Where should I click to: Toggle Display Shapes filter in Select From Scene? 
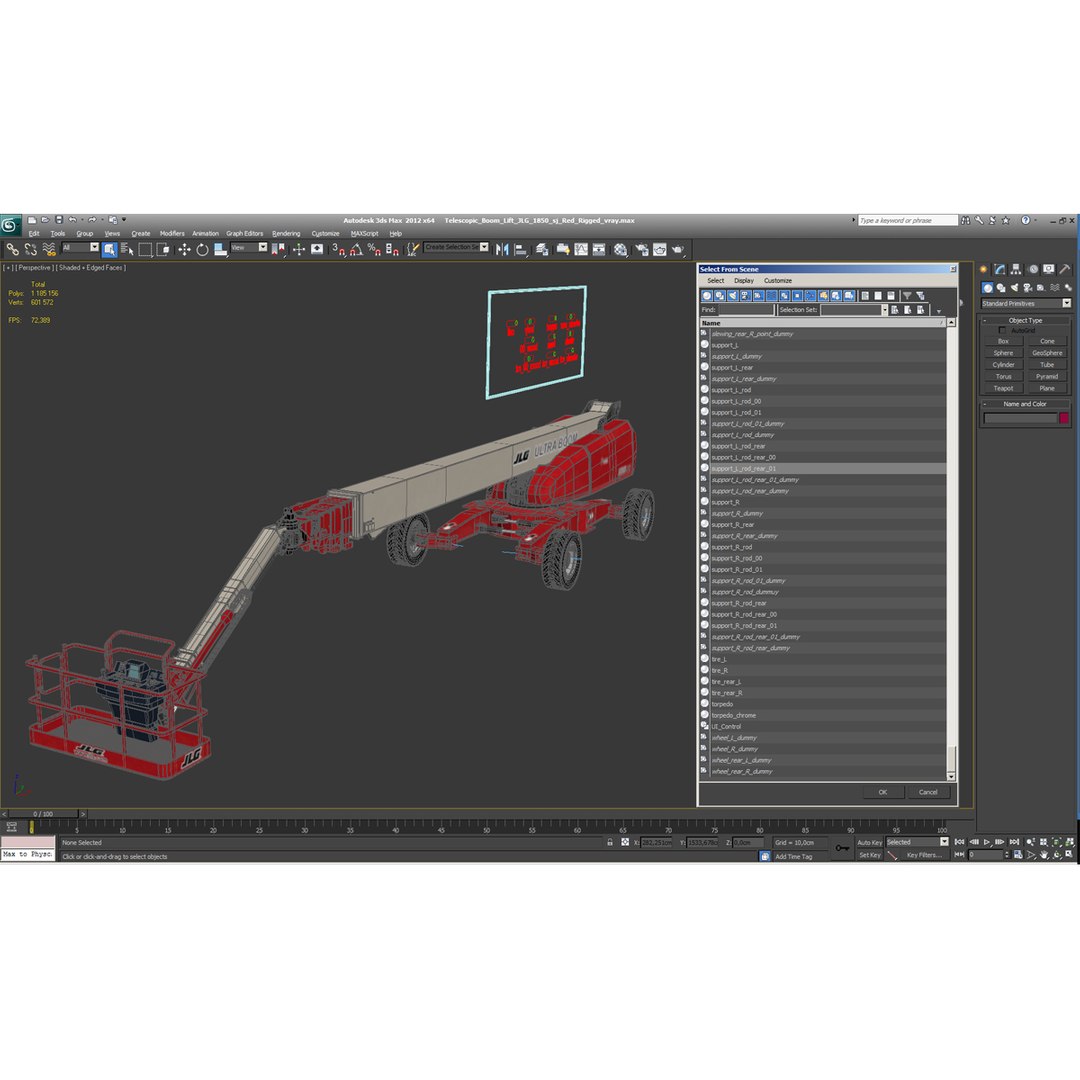coord(720,295)
